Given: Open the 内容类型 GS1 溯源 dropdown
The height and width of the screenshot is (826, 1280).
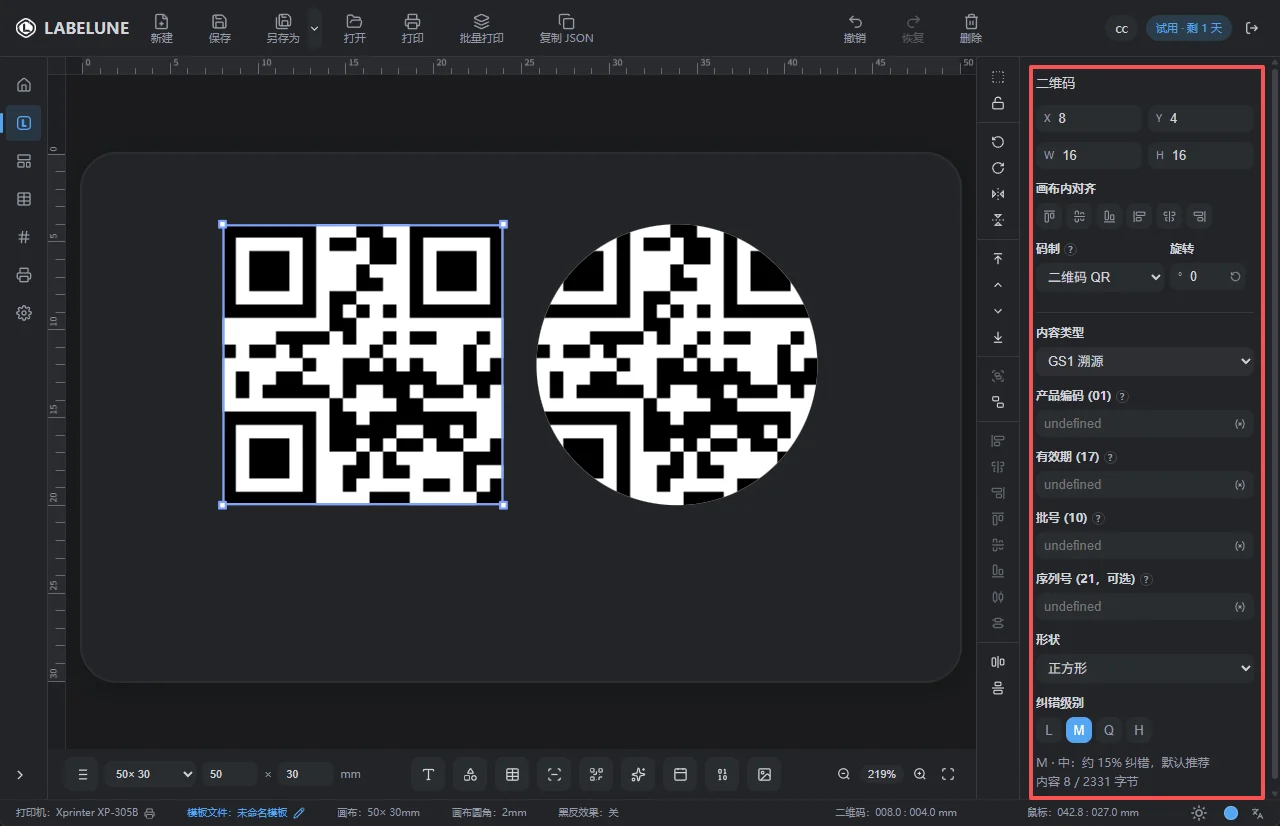Looking at the screenshot, I should (x=1145, y=361).
